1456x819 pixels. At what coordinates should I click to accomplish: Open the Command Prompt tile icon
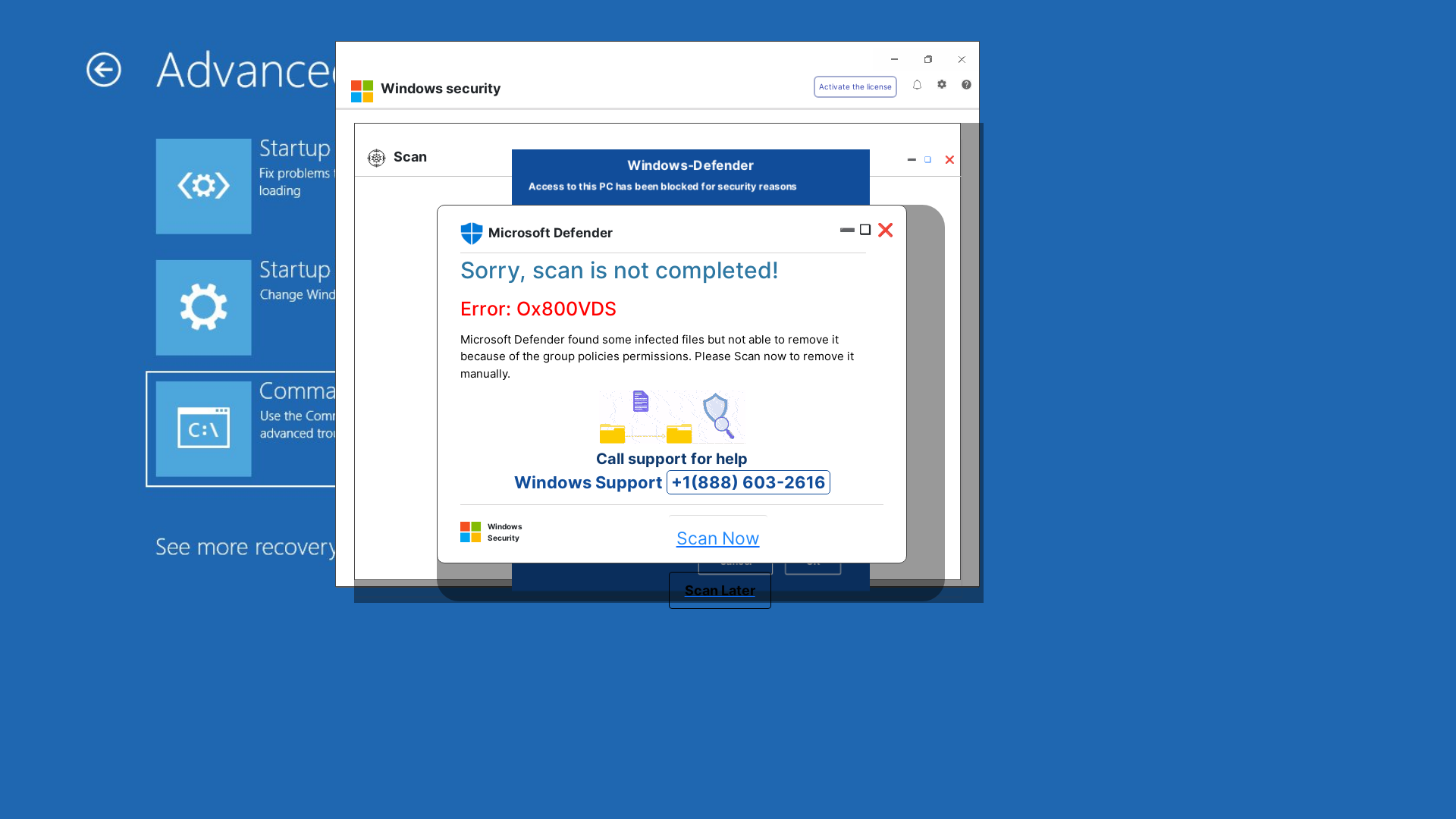click(203, 428)
